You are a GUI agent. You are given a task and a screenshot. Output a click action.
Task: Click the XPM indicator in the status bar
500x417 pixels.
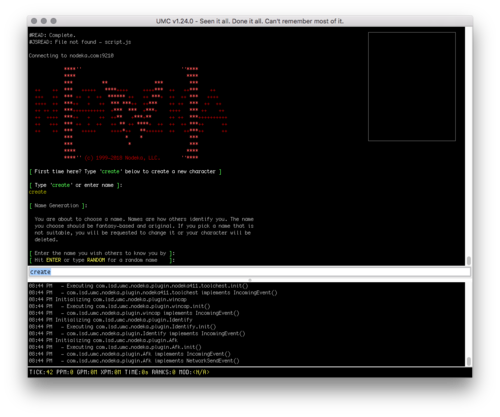tap(111, 372)
